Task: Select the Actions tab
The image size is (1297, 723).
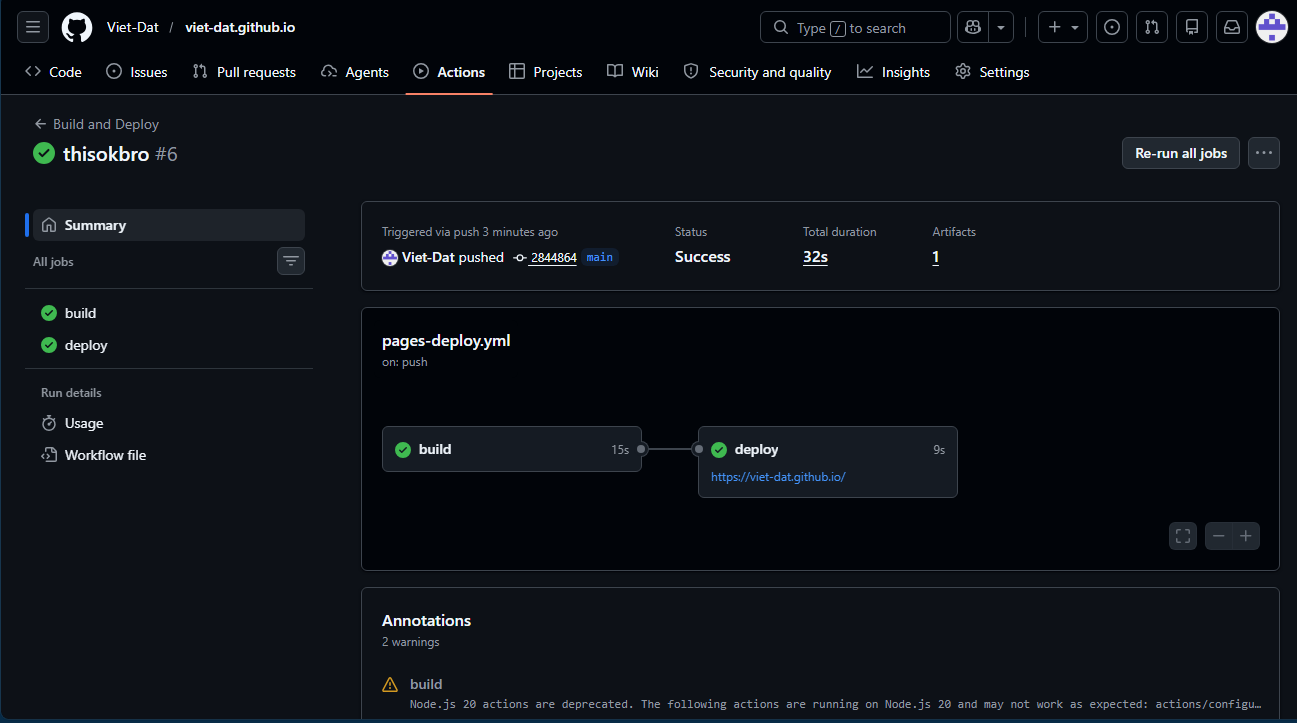Action: (x=449, y=72)
